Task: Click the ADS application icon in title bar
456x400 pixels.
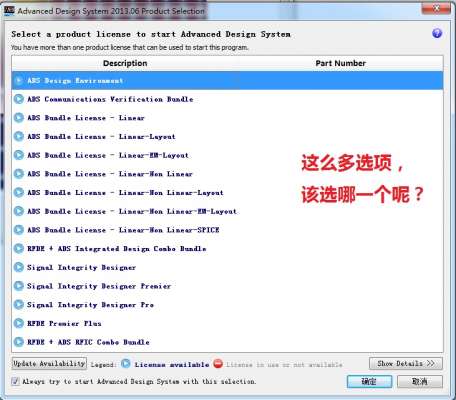Action: 9,10
